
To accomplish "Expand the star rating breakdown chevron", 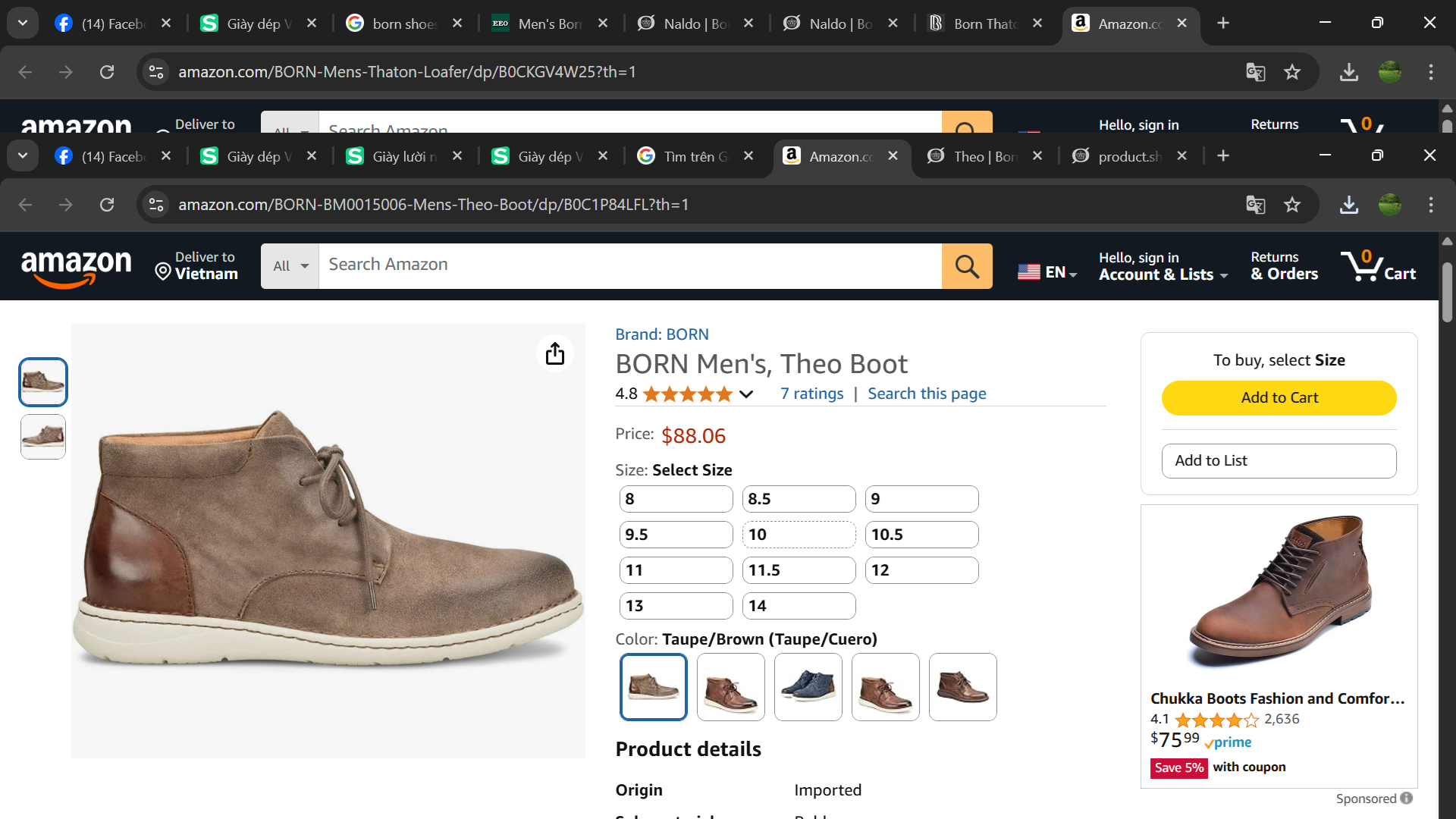I will click(746, 394).
